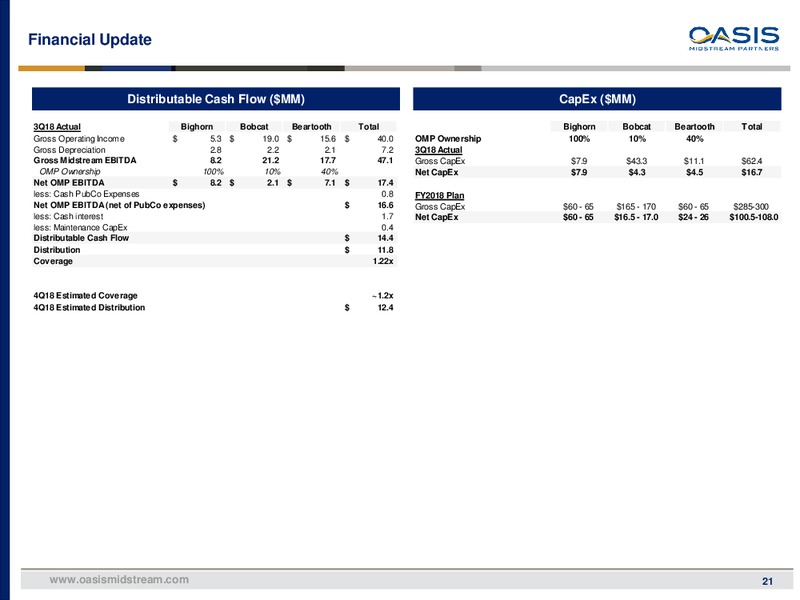Screen dimensions: 800x600
Task: Select the 'FY2018 Plan' heading
Action: [x=439, y=196]
